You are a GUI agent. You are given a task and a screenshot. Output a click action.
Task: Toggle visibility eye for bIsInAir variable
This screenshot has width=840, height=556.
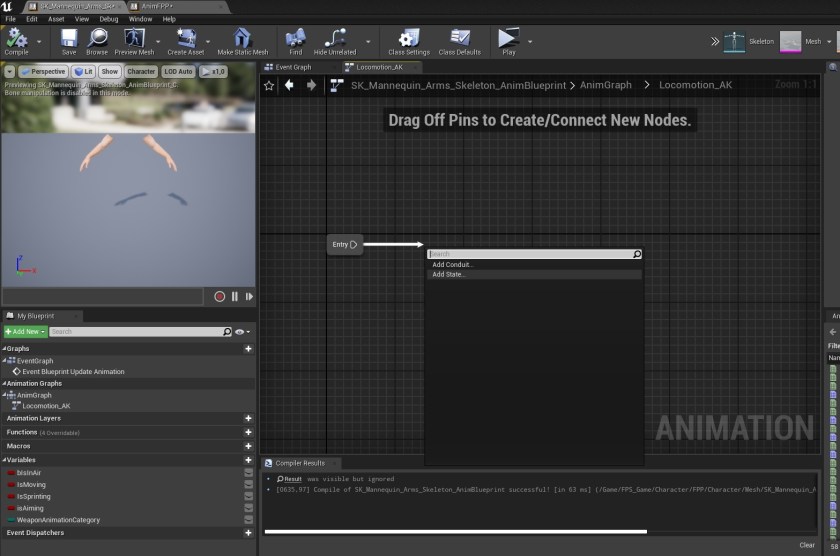pyautogui.click(x=248, y=472)
